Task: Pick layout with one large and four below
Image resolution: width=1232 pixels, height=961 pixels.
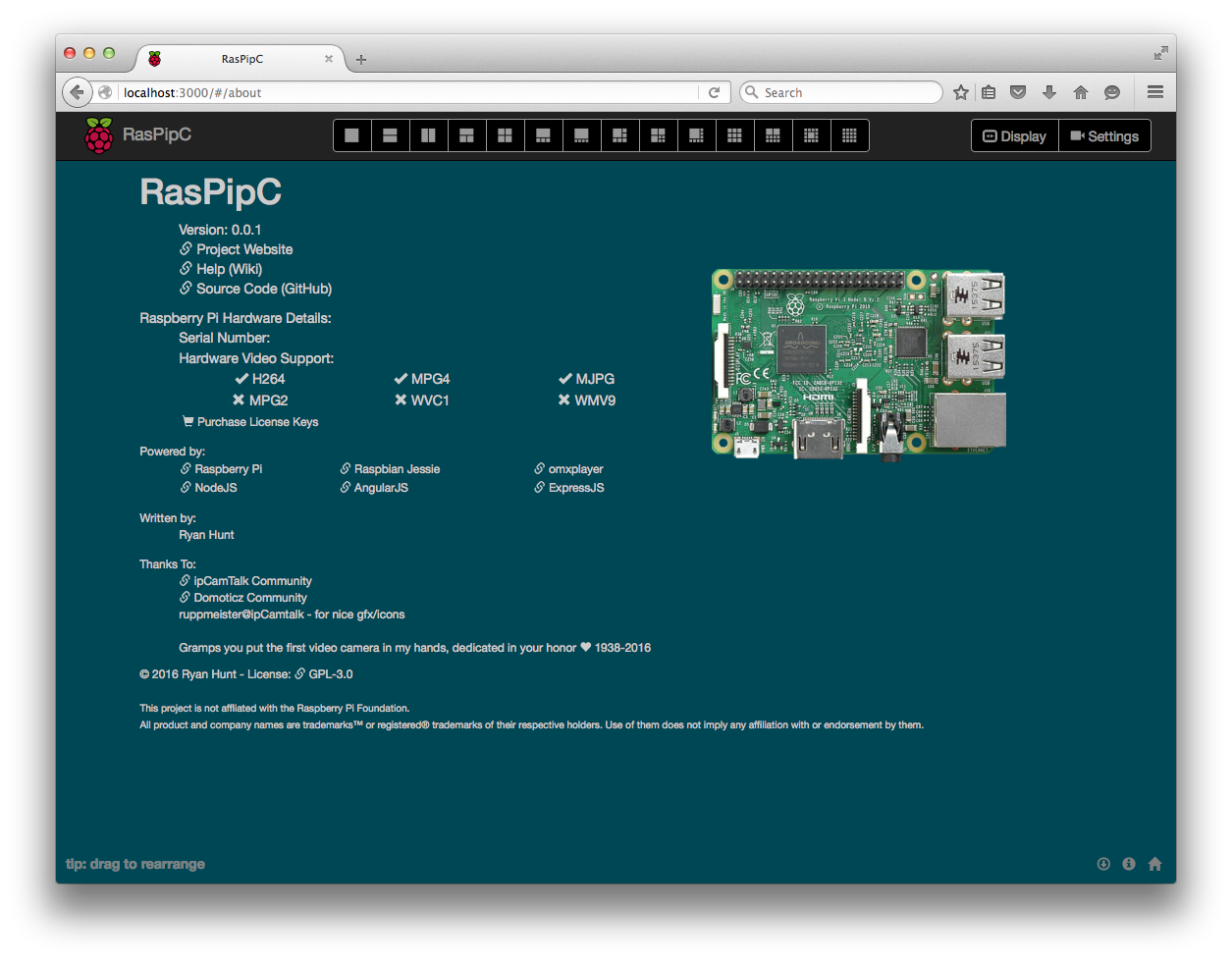Action: pos(582,135)
